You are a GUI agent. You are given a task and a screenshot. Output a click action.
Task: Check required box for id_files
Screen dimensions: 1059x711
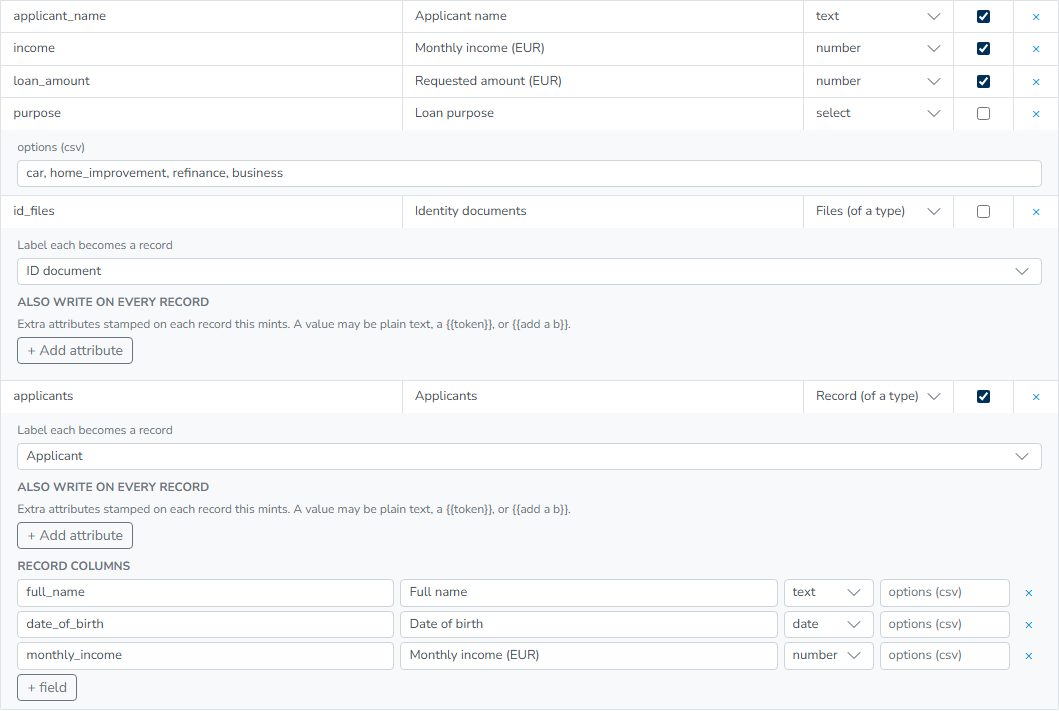click(x=983, y=211)
